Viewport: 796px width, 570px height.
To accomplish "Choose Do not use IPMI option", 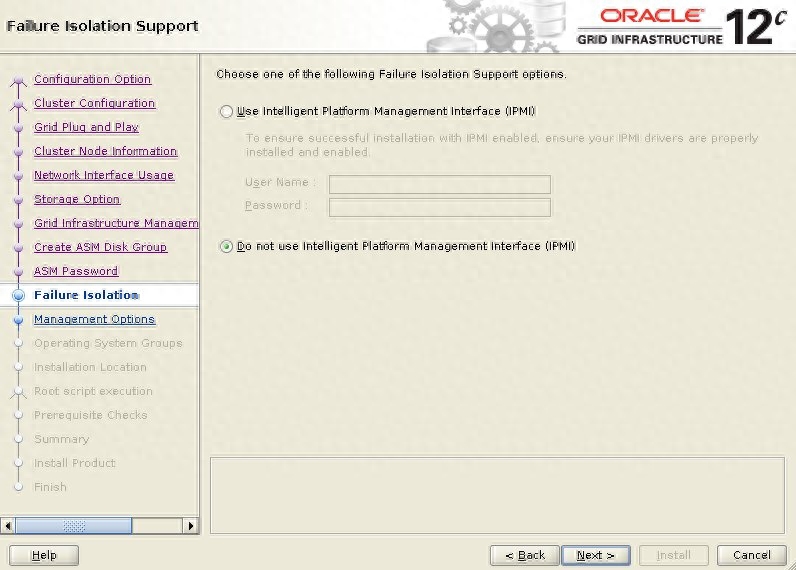I will click(226, 246).
